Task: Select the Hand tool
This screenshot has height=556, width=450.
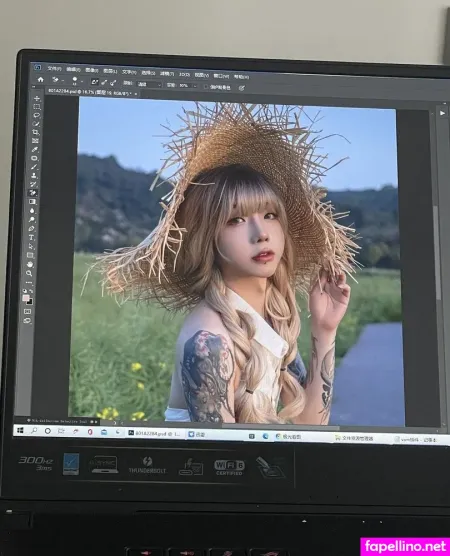Action: coord(30,265)
